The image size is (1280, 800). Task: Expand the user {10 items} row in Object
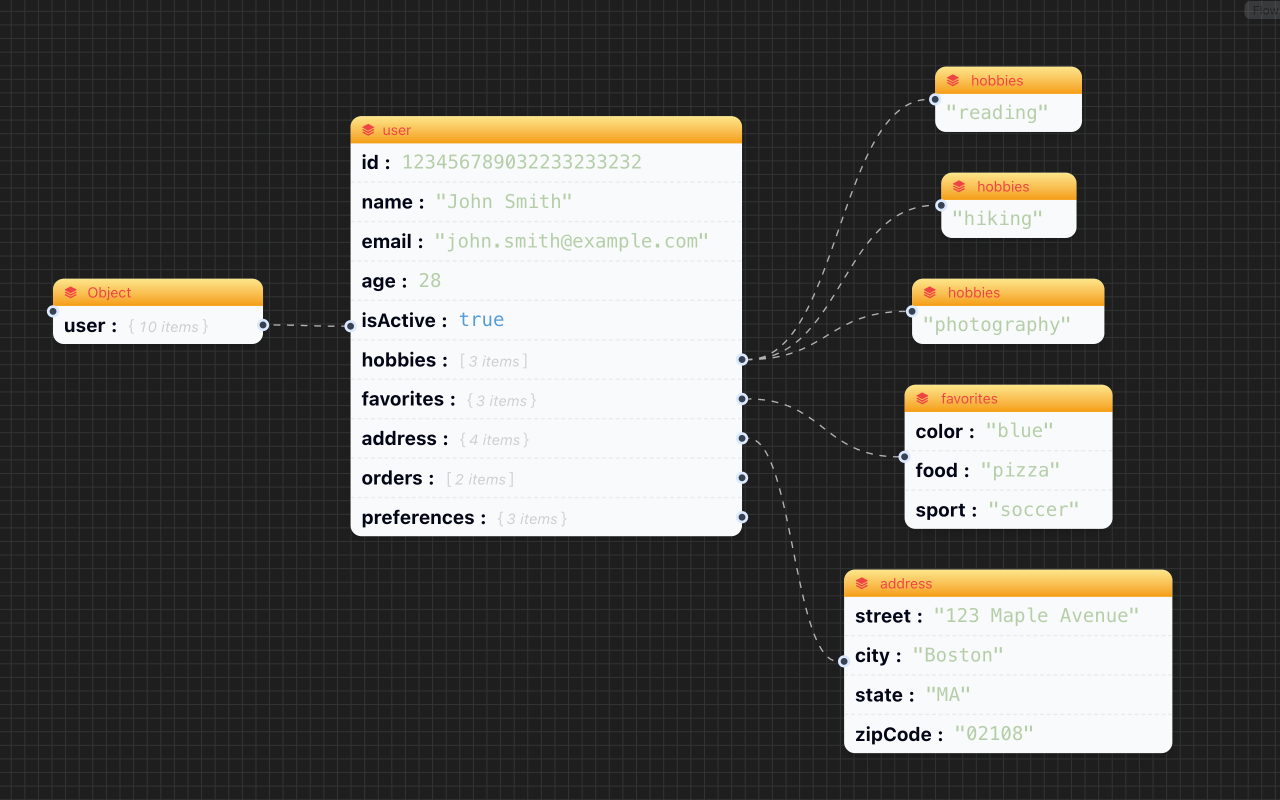(168, 327)
